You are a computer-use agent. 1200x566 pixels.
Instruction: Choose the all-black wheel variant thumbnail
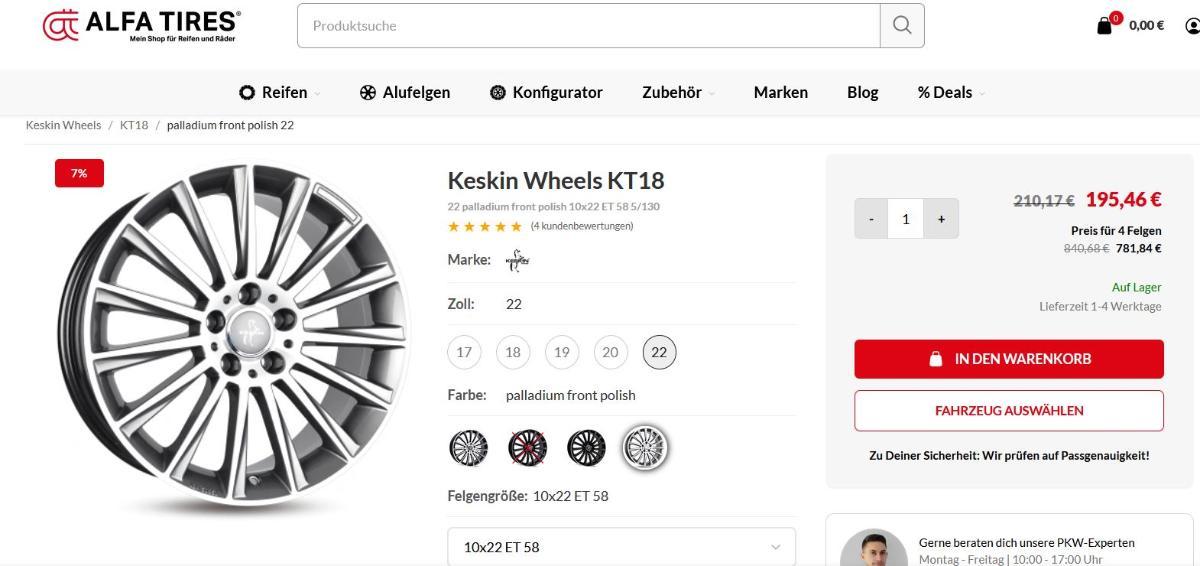586,448
